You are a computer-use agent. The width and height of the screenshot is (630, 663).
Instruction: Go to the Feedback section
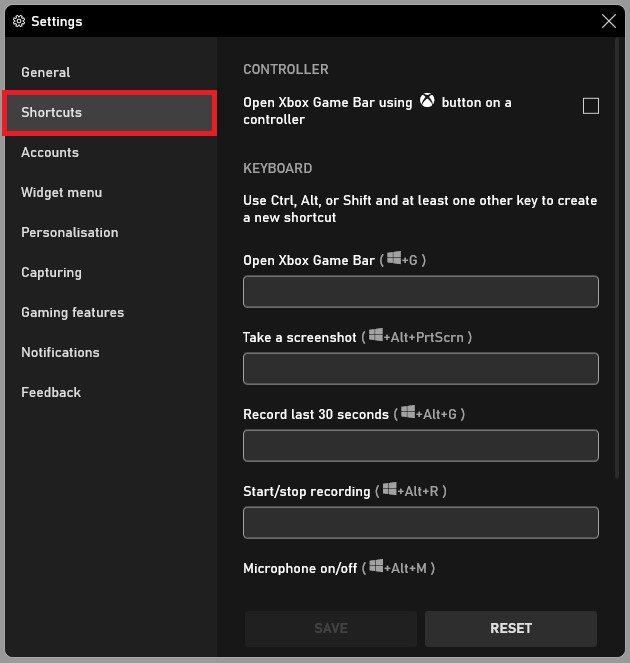[x=51, y=392]
